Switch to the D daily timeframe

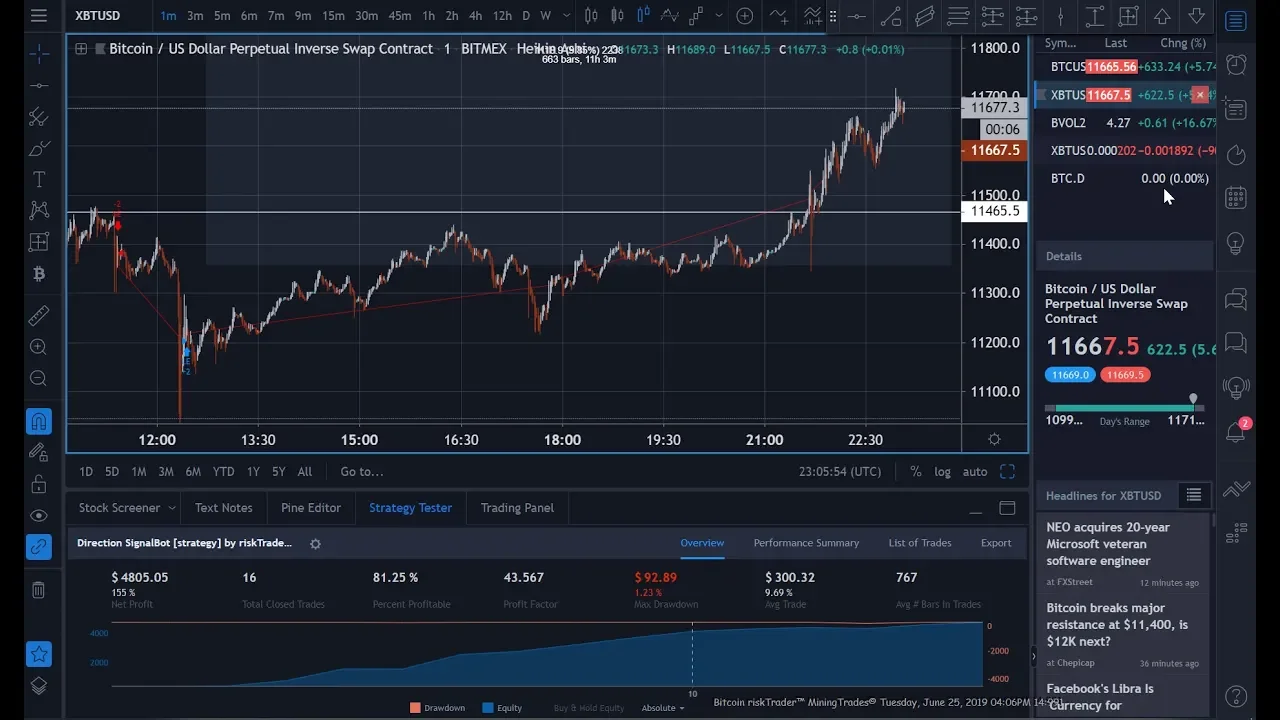tap(526, 15)
